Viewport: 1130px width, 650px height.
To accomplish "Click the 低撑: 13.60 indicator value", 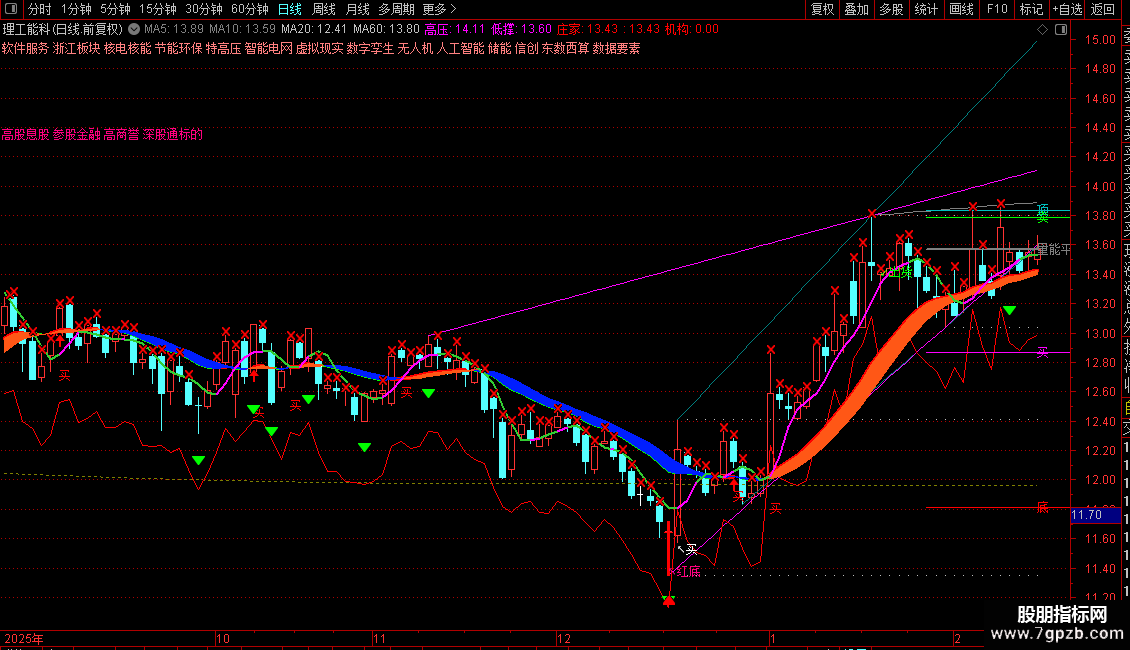I will click(x=522, y=30).
